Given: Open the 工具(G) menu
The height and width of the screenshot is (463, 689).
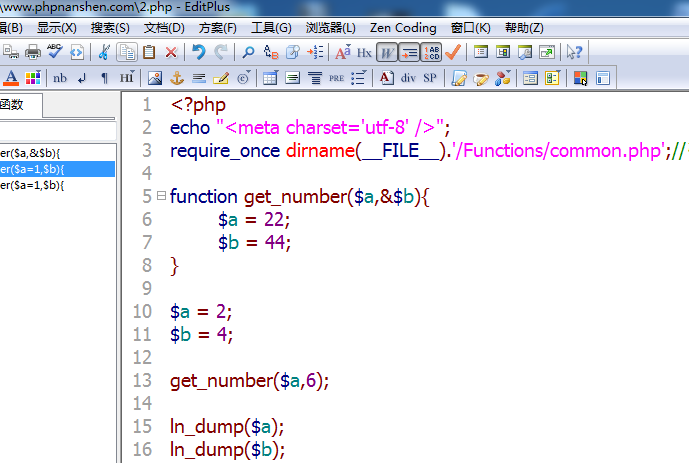Looking at the screenshot, I should pyautogui.click(x=271, y=28).
